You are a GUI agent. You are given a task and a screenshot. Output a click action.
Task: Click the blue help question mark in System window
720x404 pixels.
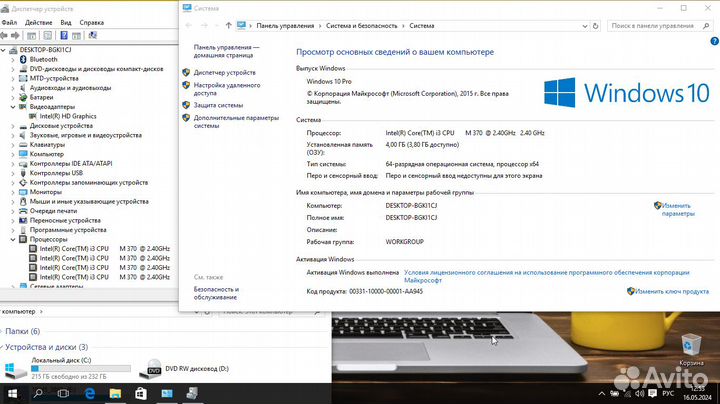coord(714,41)
